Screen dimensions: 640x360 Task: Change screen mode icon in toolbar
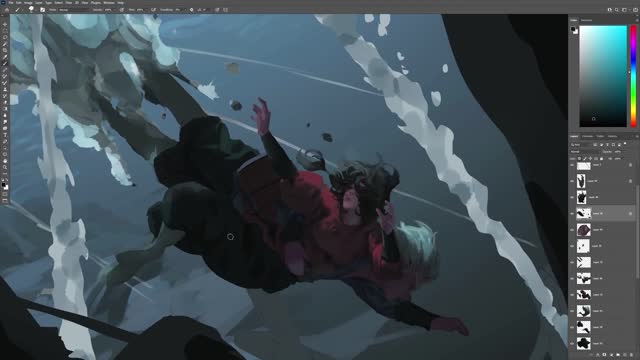5,201
